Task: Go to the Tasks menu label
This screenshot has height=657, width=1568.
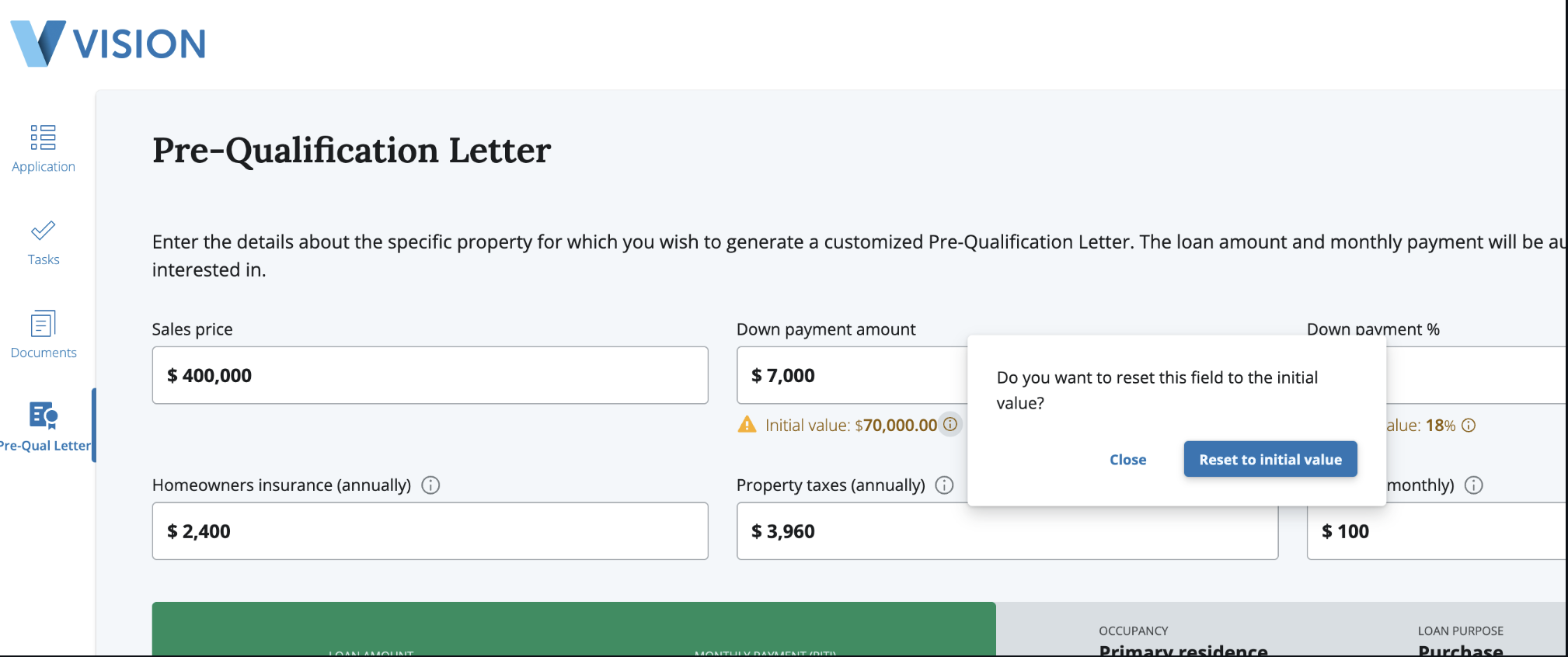Action: 44,259
